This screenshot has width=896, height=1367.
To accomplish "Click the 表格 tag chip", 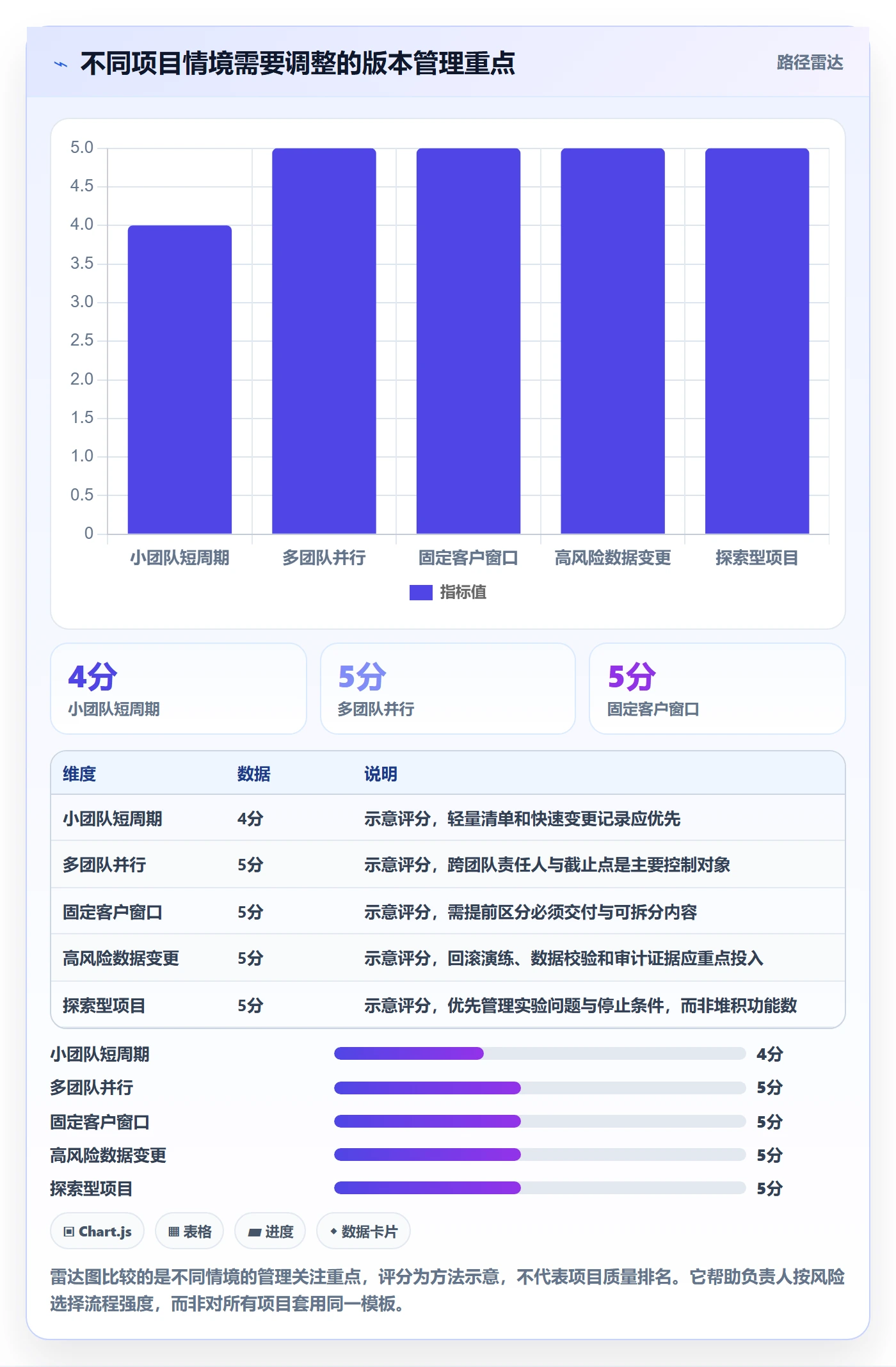I will coord(189,1231).
